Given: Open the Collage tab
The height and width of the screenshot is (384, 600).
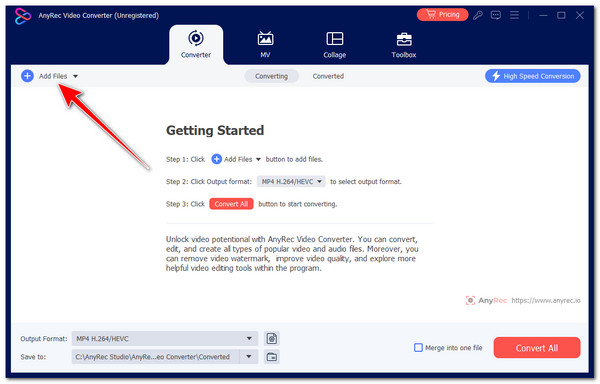Looking at the screenshot, I should [334, 44].
